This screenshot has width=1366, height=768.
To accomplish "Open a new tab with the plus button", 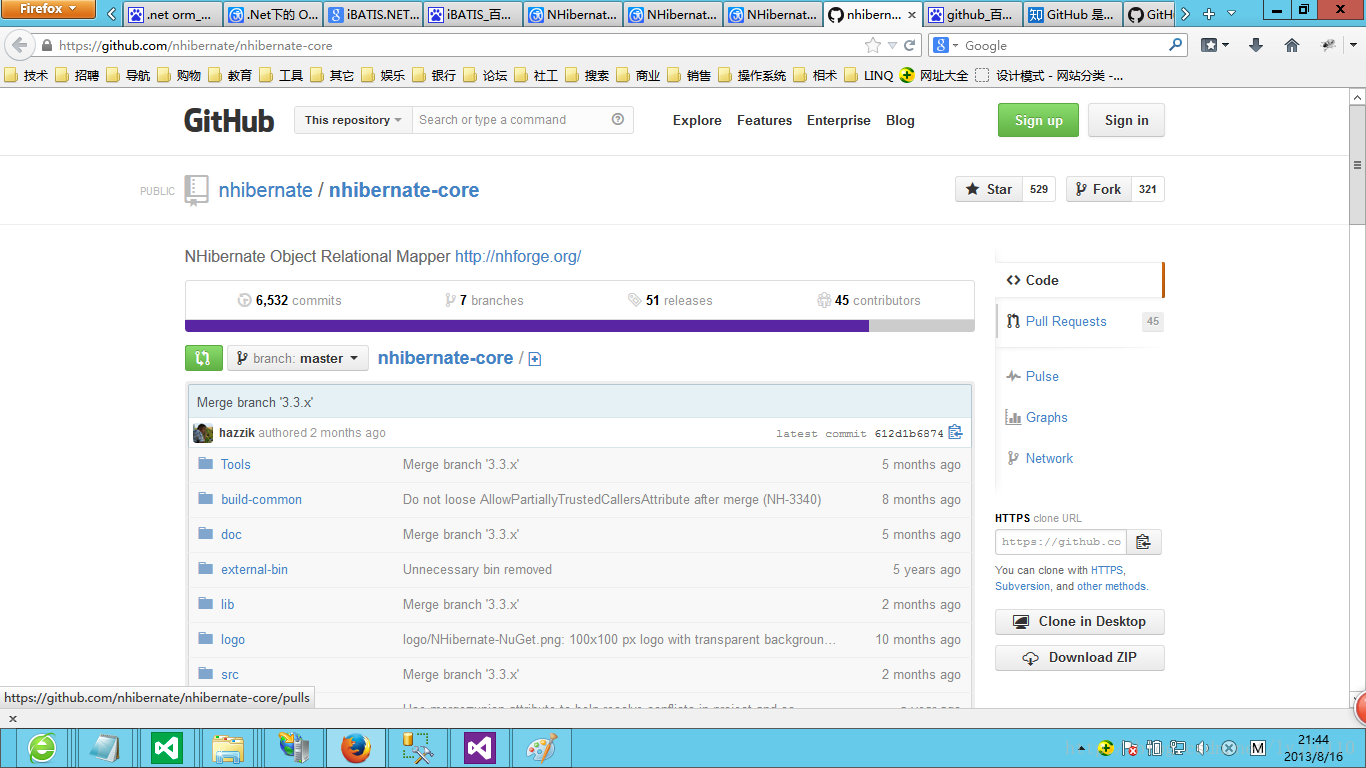I will [x=1209, y=14].
